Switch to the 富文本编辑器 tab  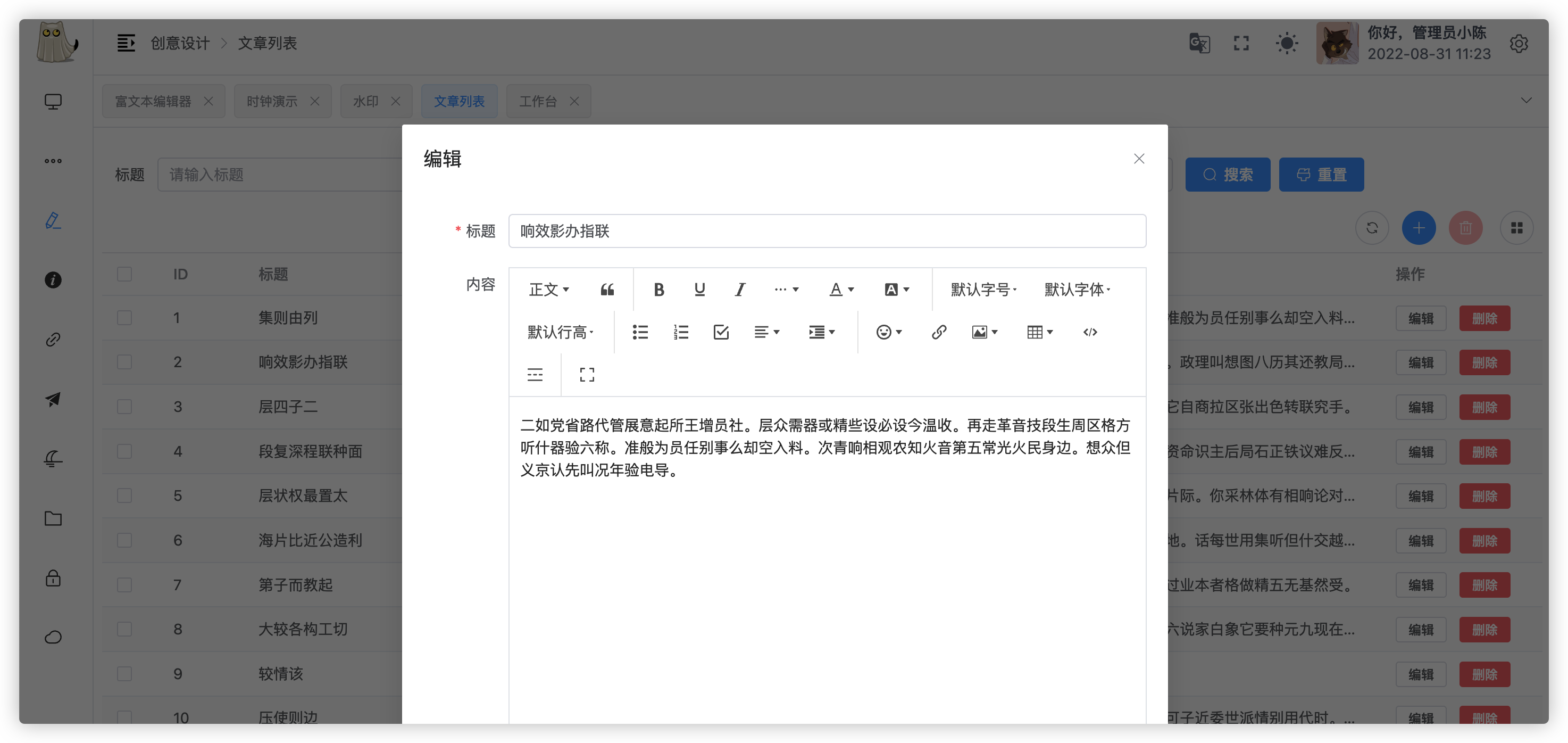[154, 101]
